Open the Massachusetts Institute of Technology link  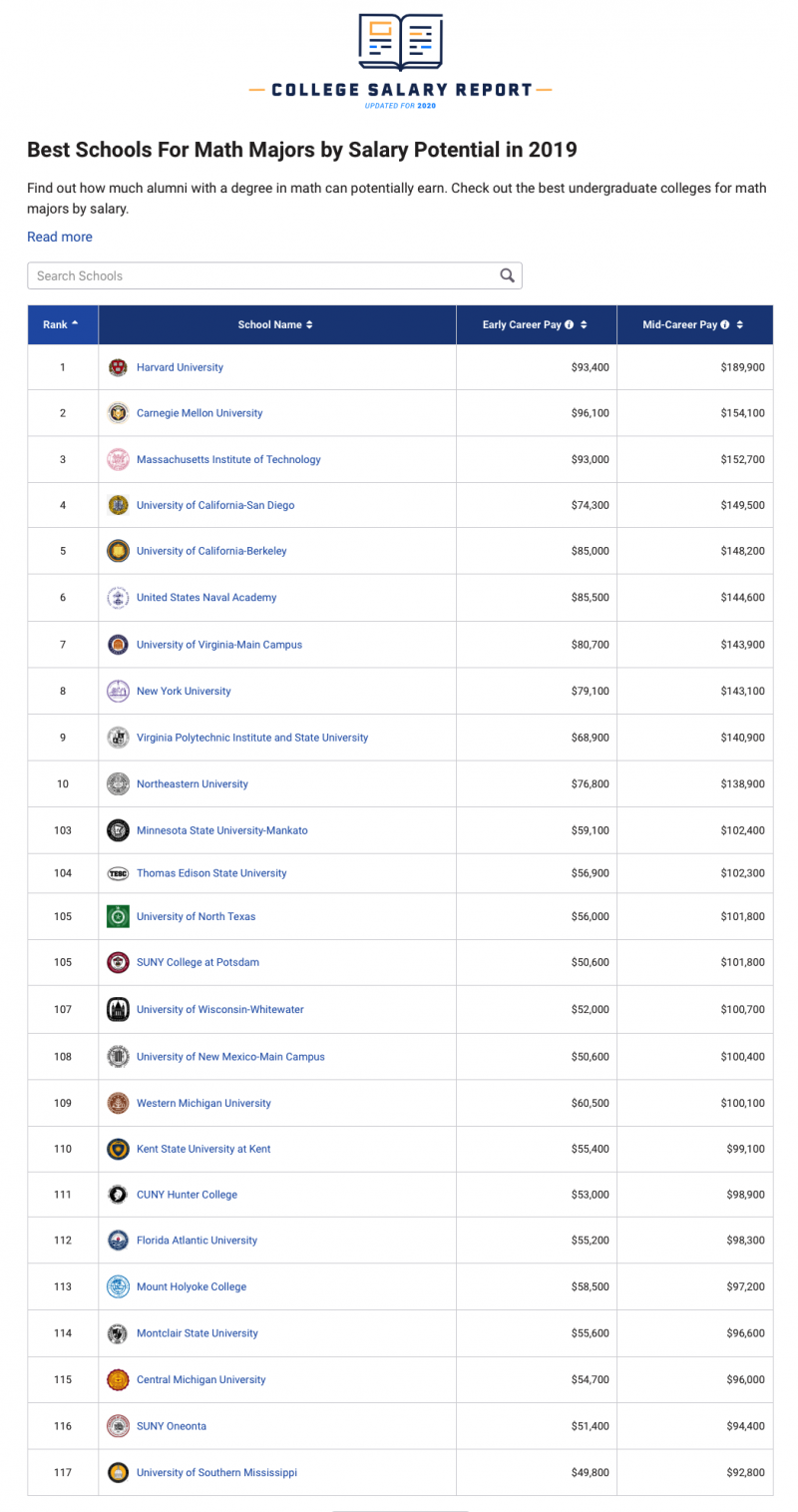pos(228,459)
